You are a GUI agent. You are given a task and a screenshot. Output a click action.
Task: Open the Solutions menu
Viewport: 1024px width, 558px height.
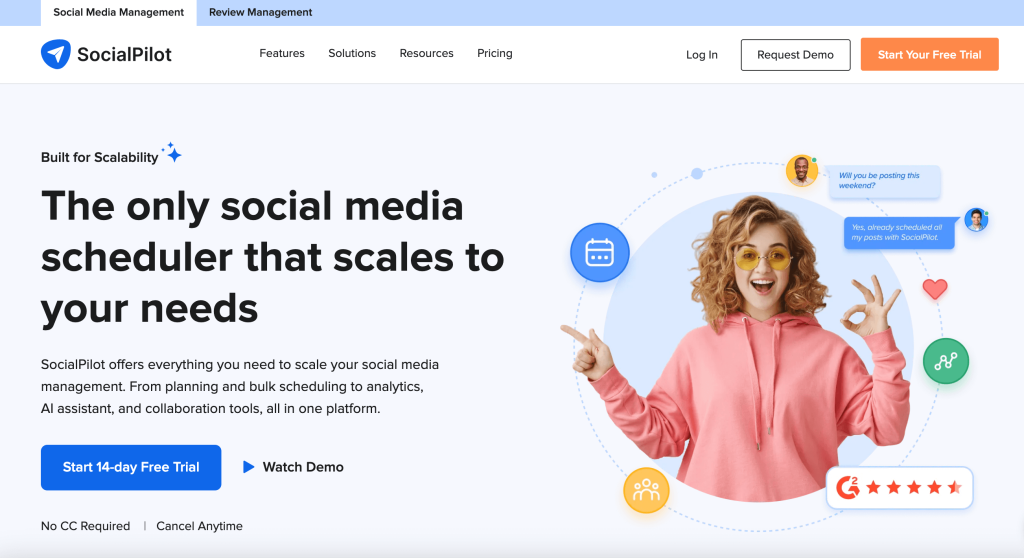point(352,54)
